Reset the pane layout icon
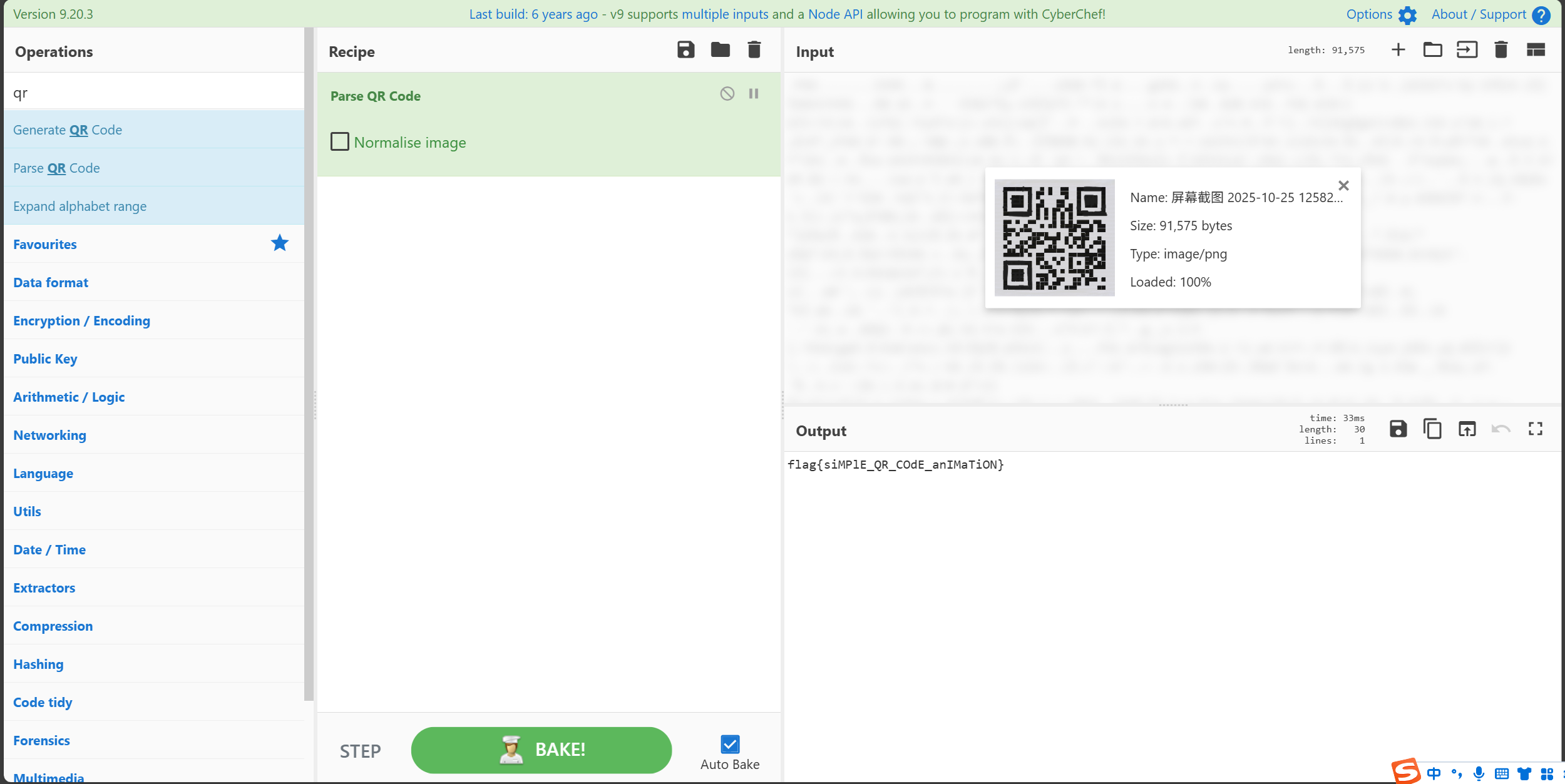1565x784 pixels. pos(1535,50)
